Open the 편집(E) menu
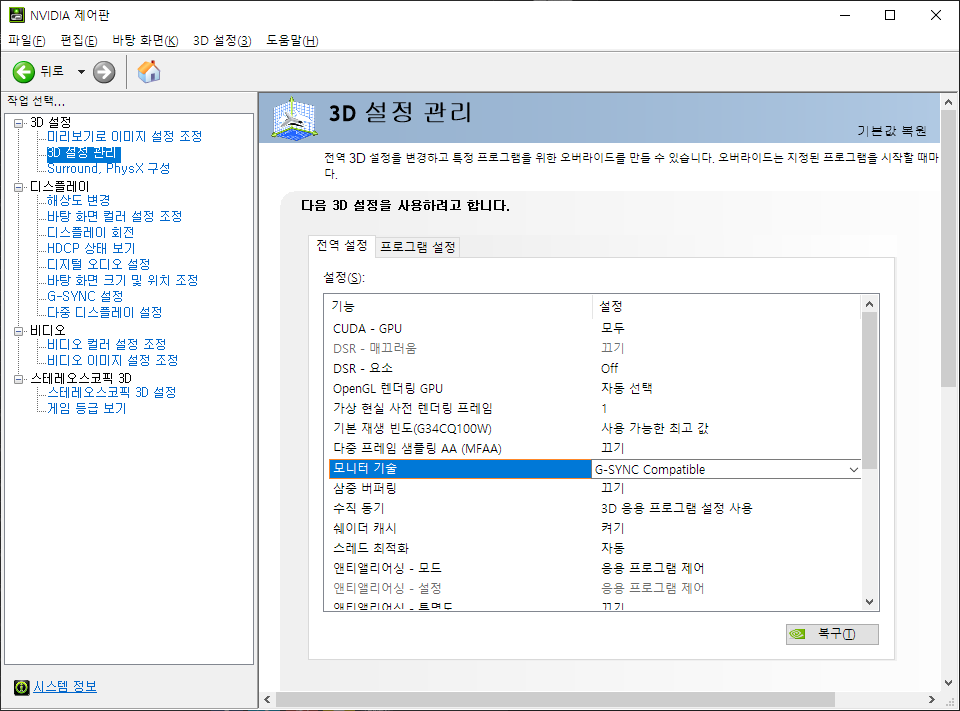The image size is (960, 711). 79,40
